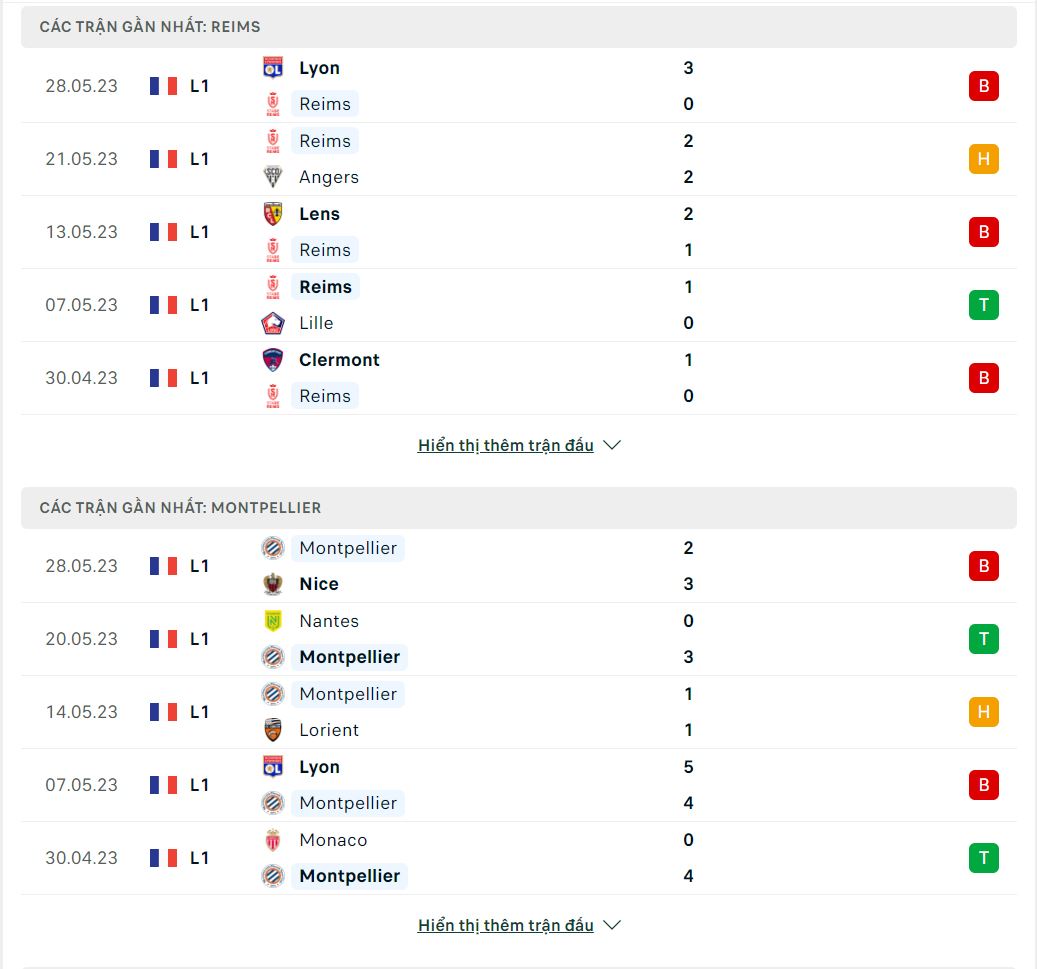
Task: Click the Nice club crest icon
Action: point(272,584)
